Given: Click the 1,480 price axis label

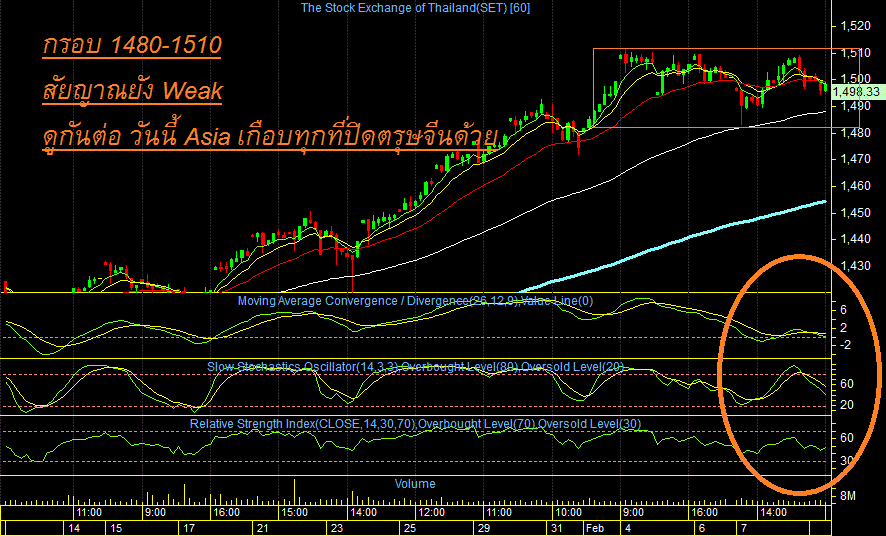Looking at the screenshot, I should (x=855, y=133).
